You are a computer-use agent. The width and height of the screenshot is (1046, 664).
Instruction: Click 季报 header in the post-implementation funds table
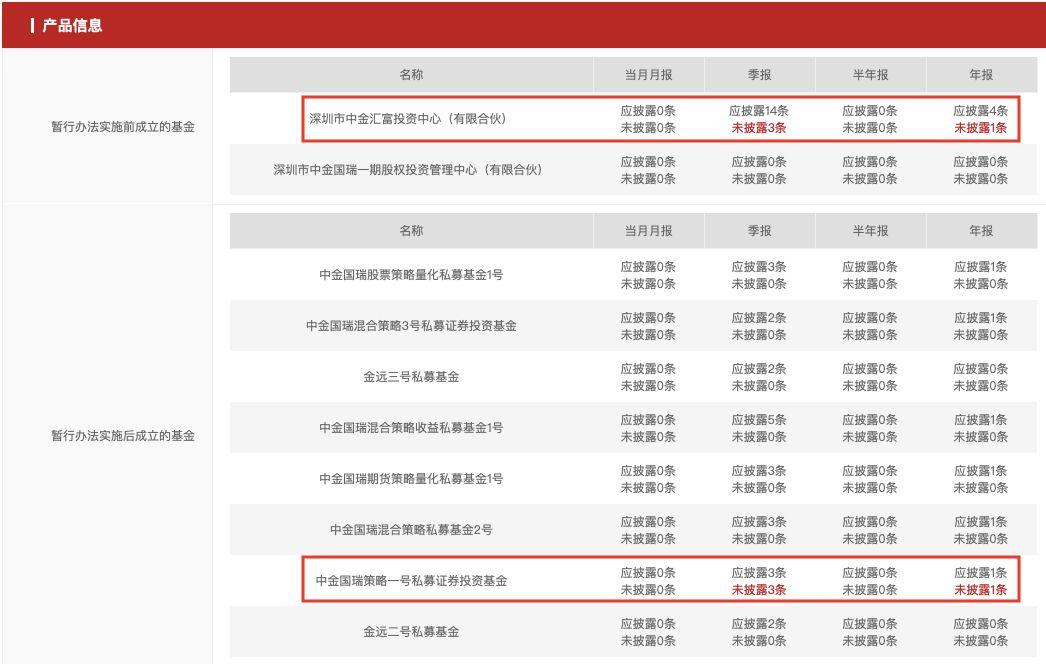click(759, 231)
